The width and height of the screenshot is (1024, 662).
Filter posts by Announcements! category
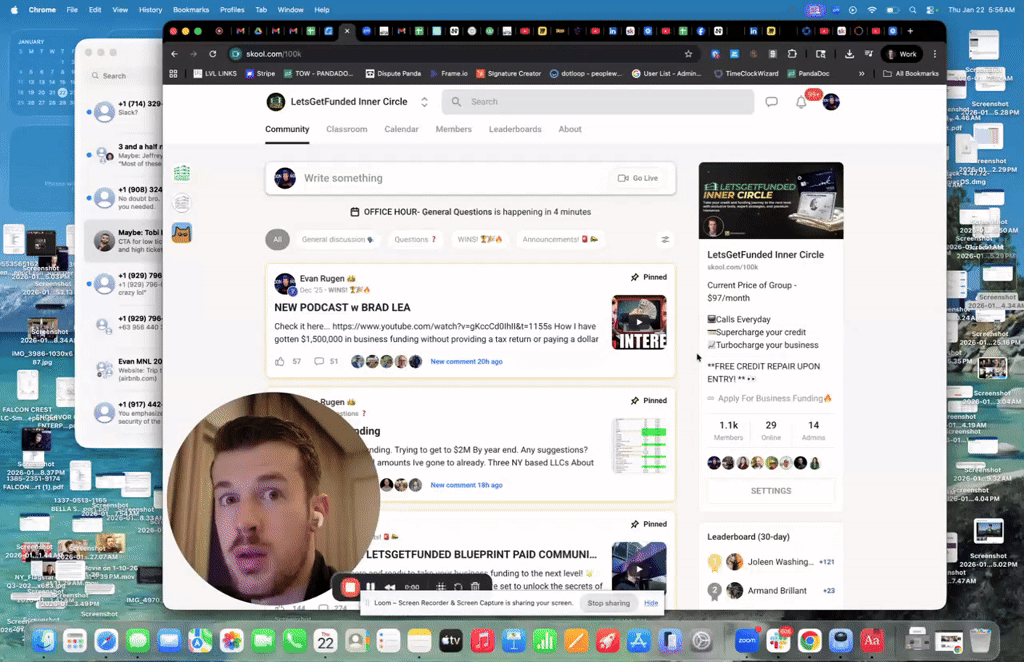[x=560, y=240]
